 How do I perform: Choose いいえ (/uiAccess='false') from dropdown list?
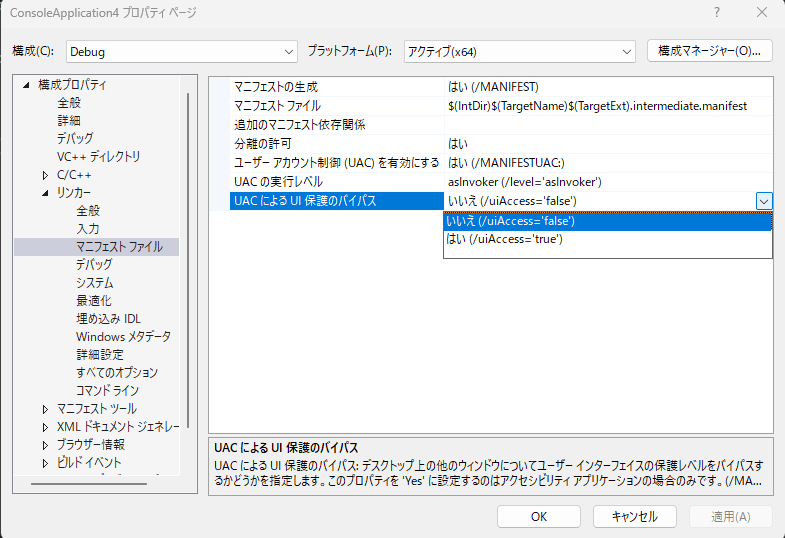point(608,221)
